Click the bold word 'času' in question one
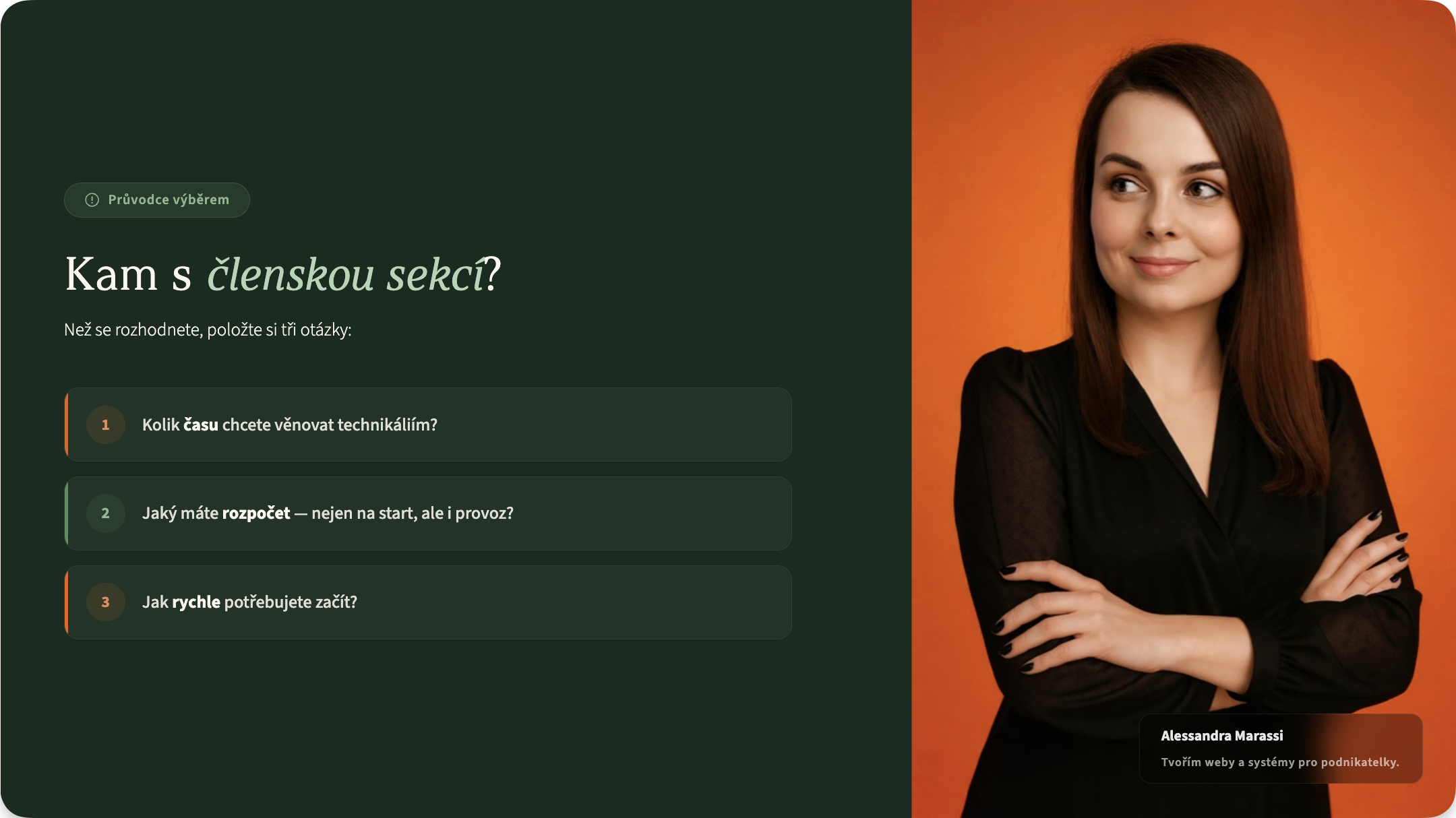The height and width of the screenshot is (818, 1456). (x=201, y=424)
